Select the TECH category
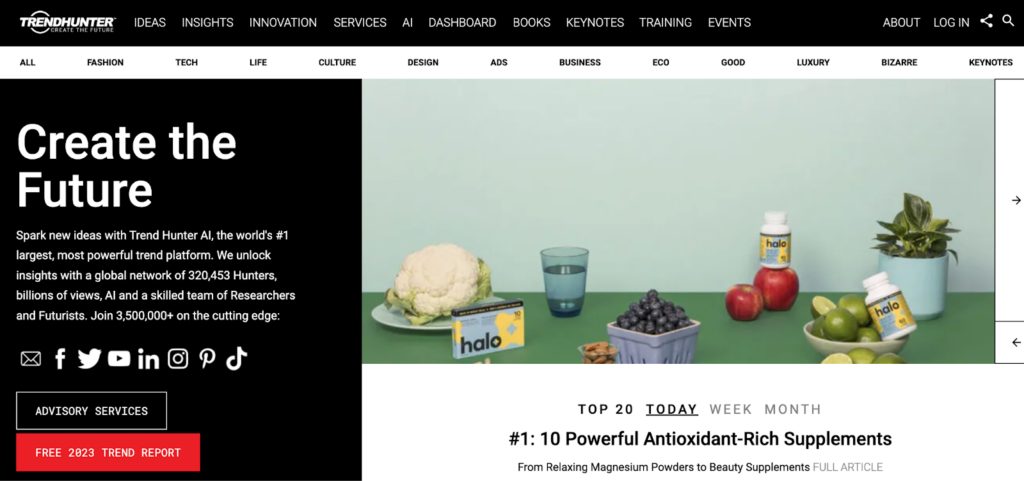The width and height of the screenshot is (1024, 481). 186,63
